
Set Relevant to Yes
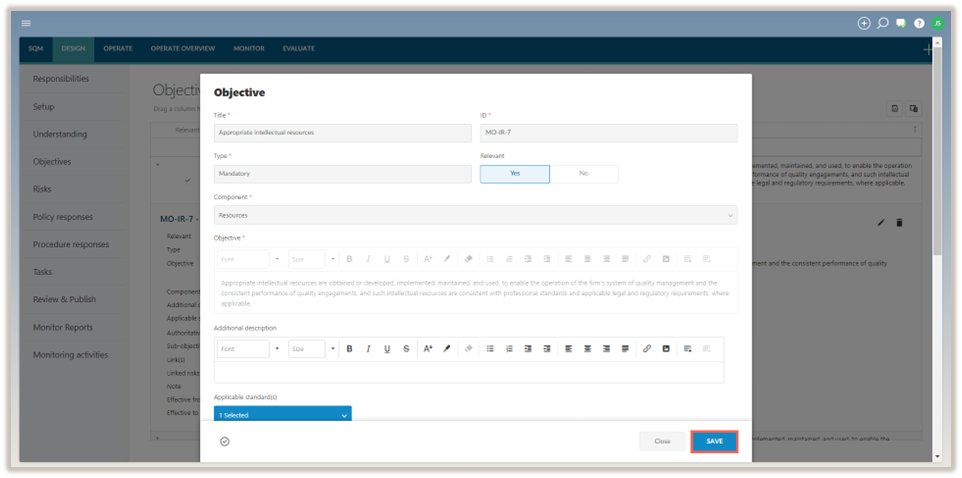point(515,174)
